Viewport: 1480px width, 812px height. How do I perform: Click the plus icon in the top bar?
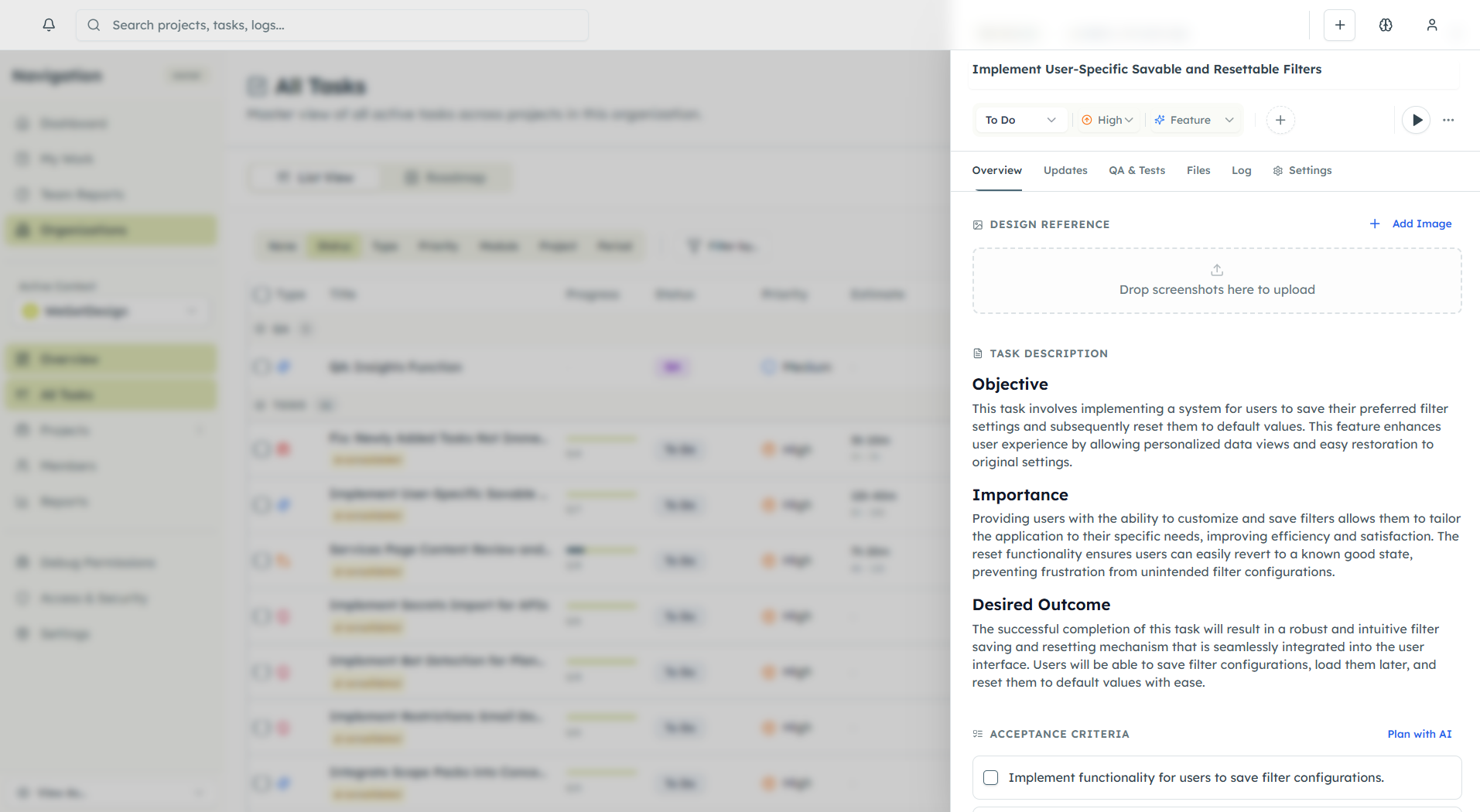click(x=1339, y=25)
